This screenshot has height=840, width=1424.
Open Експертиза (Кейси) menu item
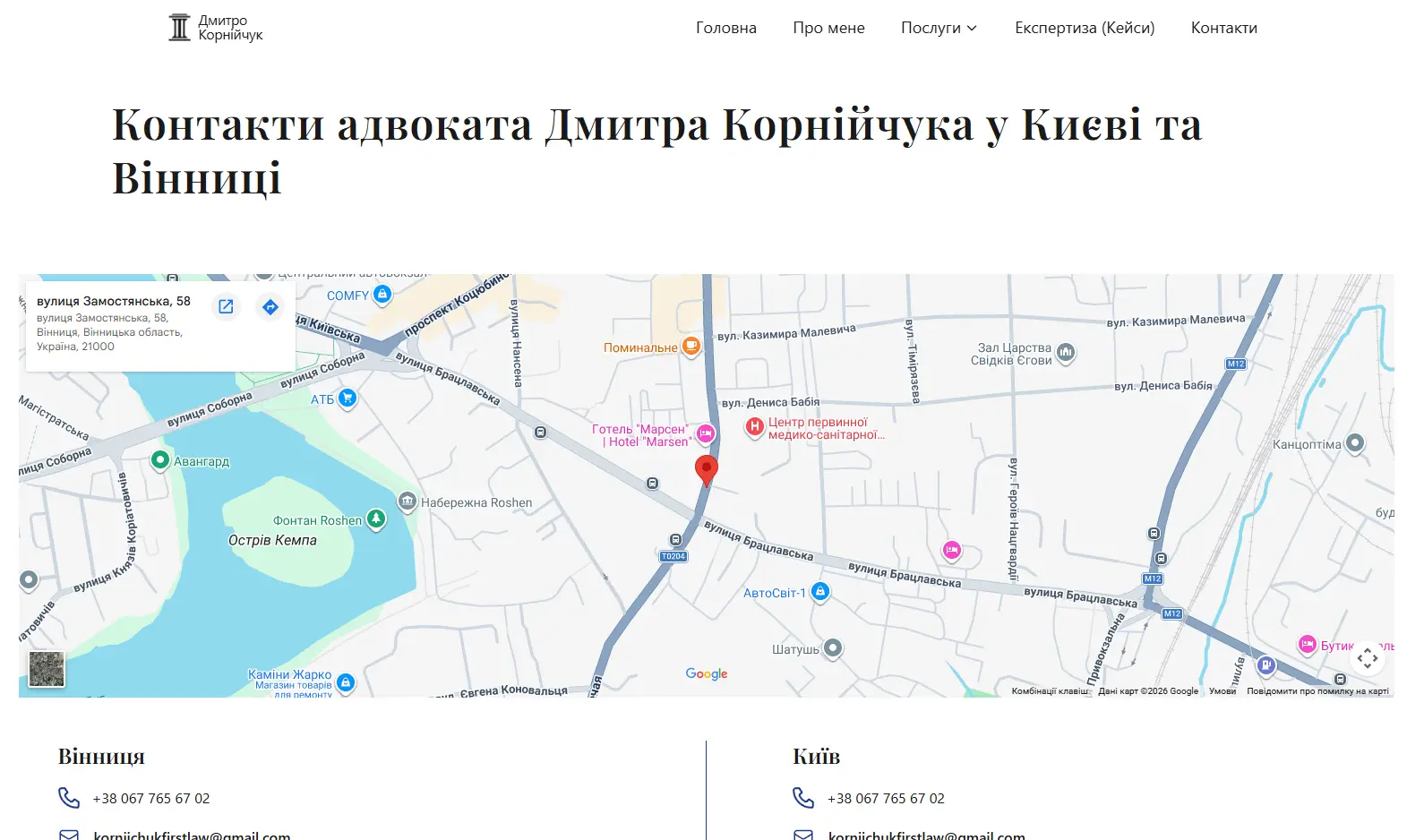pyautogui.click(x=1085, y=28)
